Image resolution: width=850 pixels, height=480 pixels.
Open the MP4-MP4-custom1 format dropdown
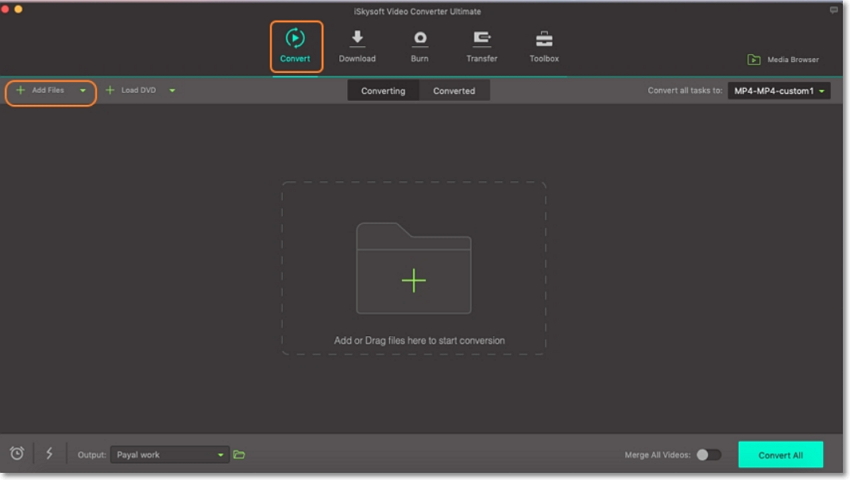tap(778, 91)
